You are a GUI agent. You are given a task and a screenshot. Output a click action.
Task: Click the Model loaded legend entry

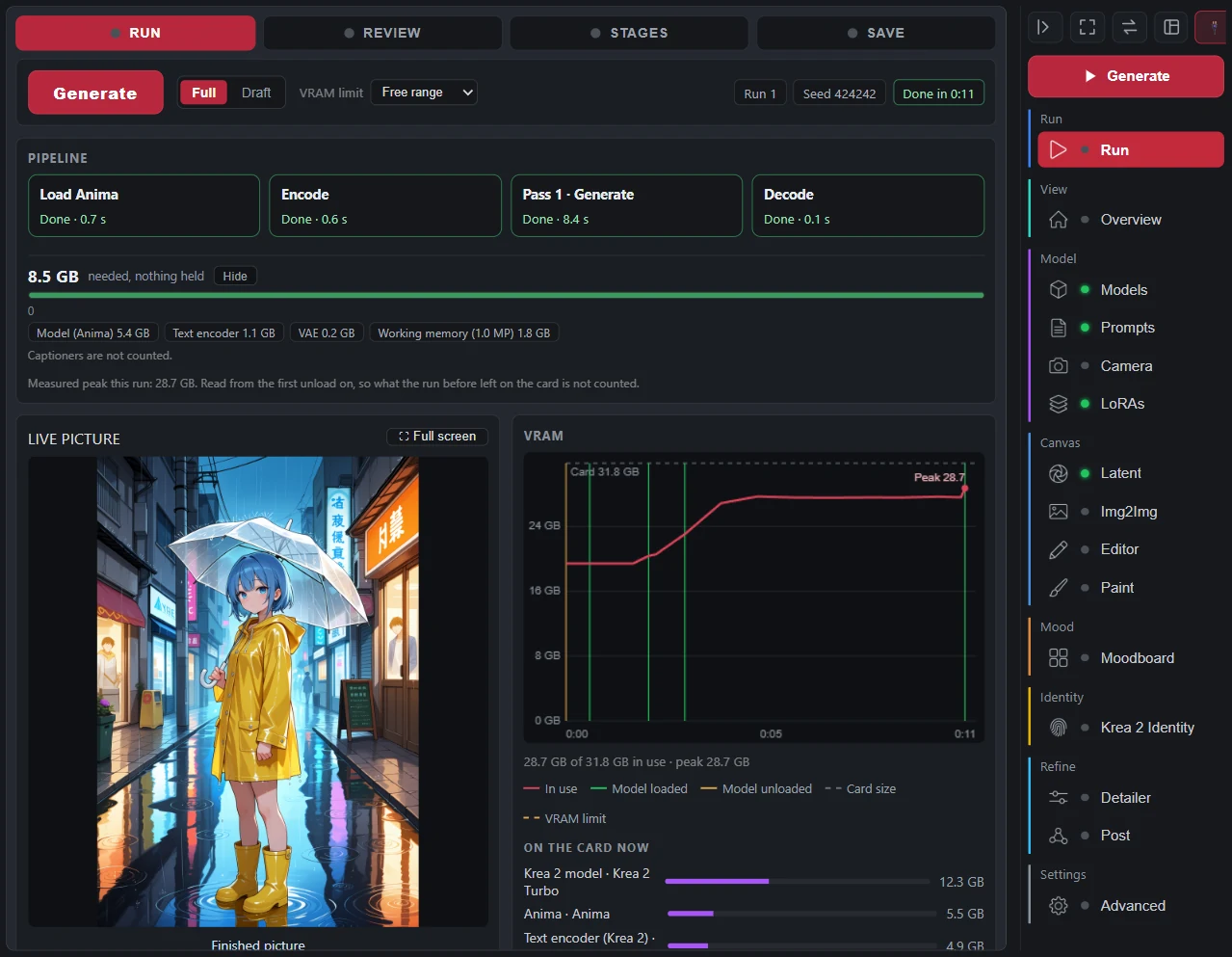(639, 788)
